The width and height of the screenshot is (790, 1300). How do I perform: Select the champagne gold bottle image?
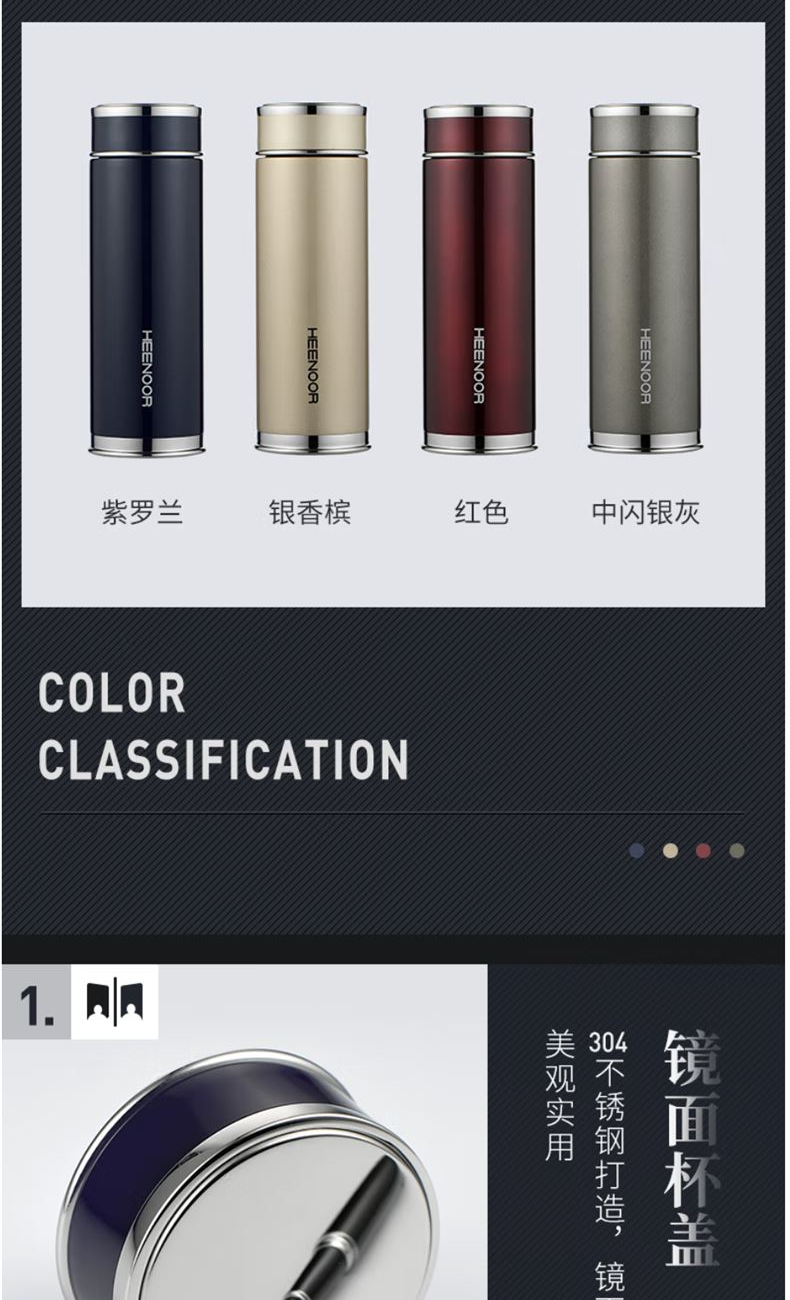[x=312, y=278]
